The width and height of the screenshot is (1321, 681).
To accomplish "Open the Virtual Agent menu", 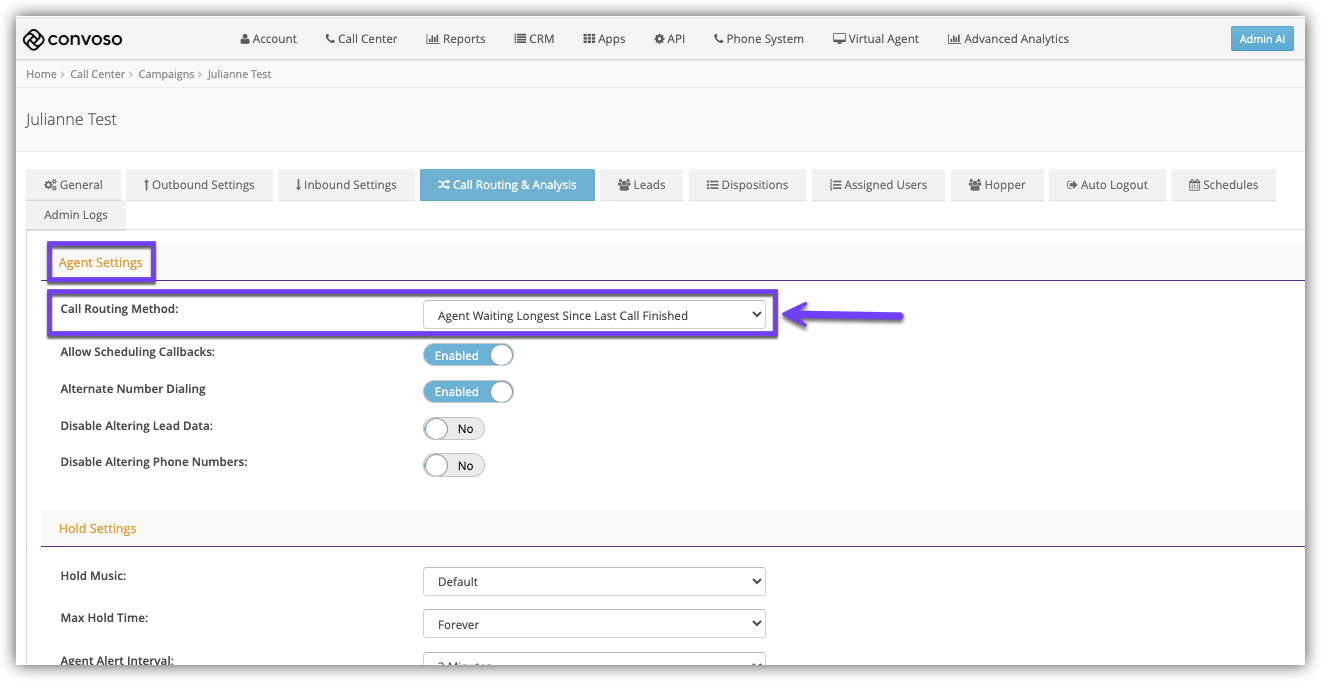I will (x=876, y=39).
